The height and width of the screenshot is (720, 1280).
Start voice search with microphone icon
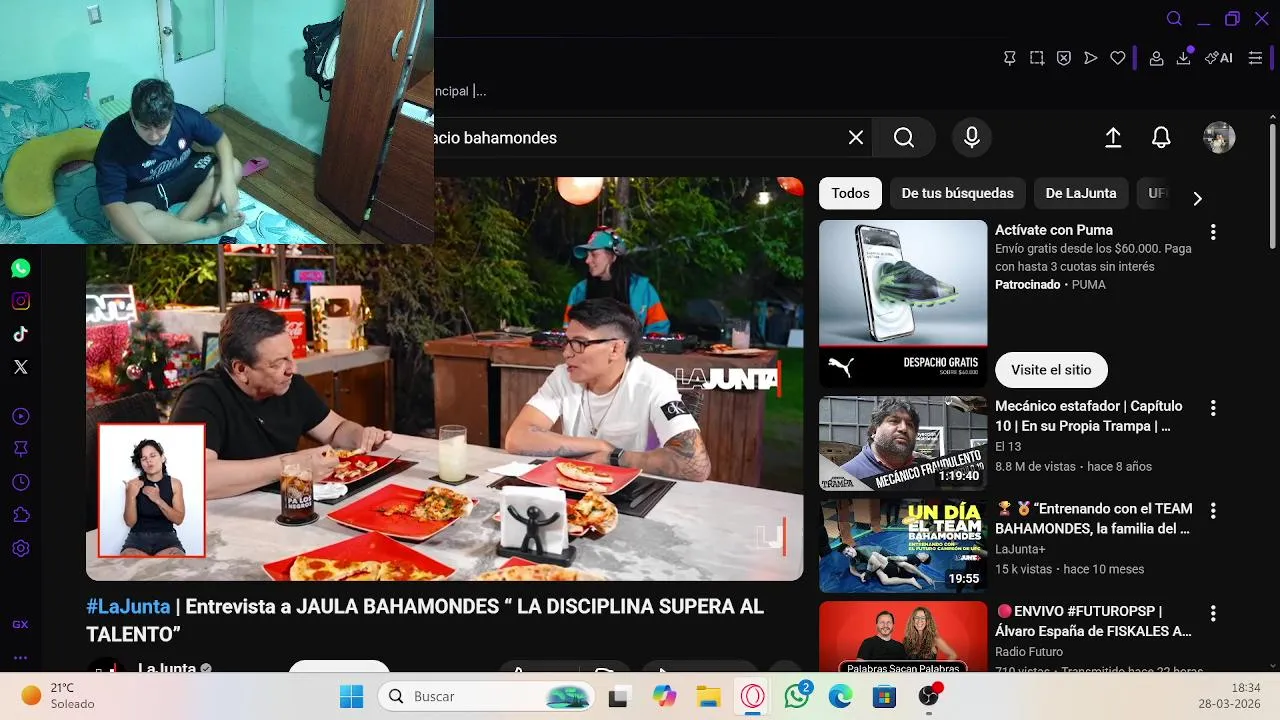971,138
